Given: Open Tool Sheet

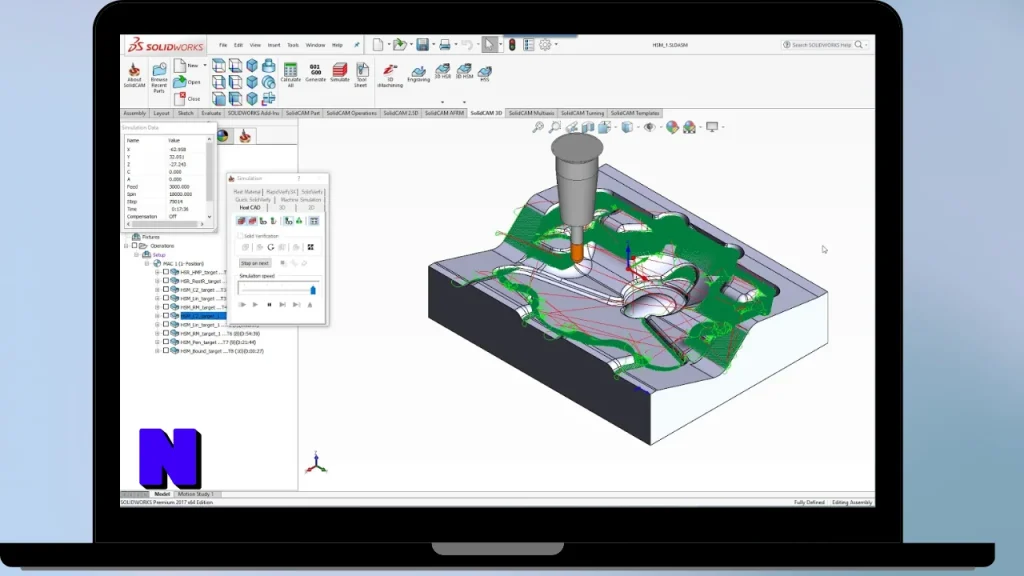Looking at the screenshot, I should [362, 74].
